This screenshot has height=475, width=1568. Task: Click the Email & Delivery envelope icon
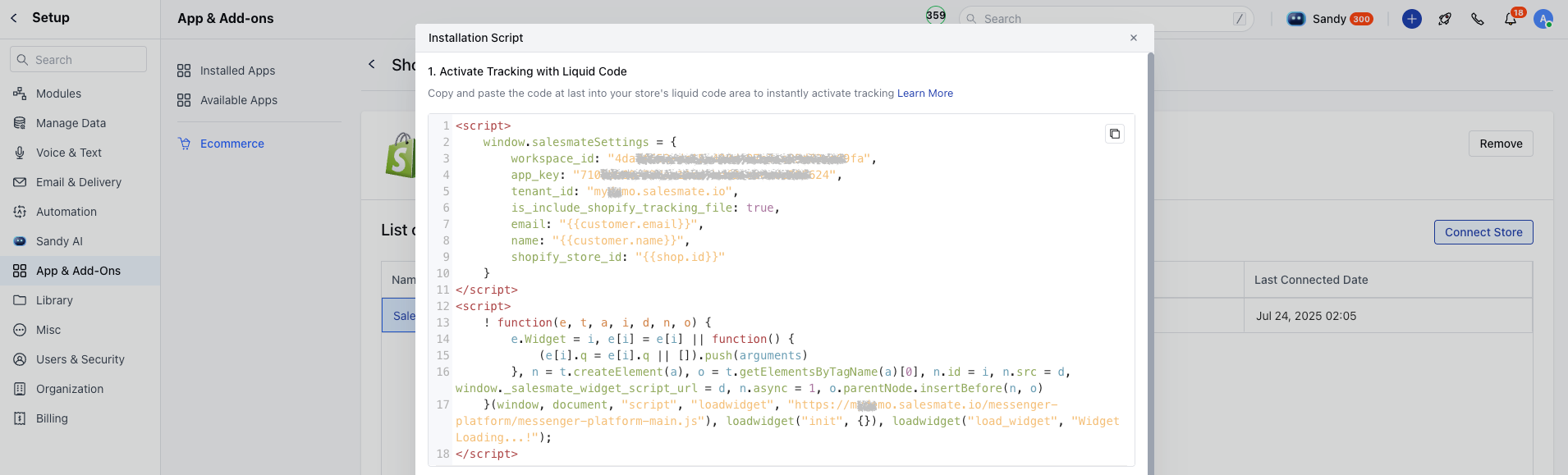point(20,182)
